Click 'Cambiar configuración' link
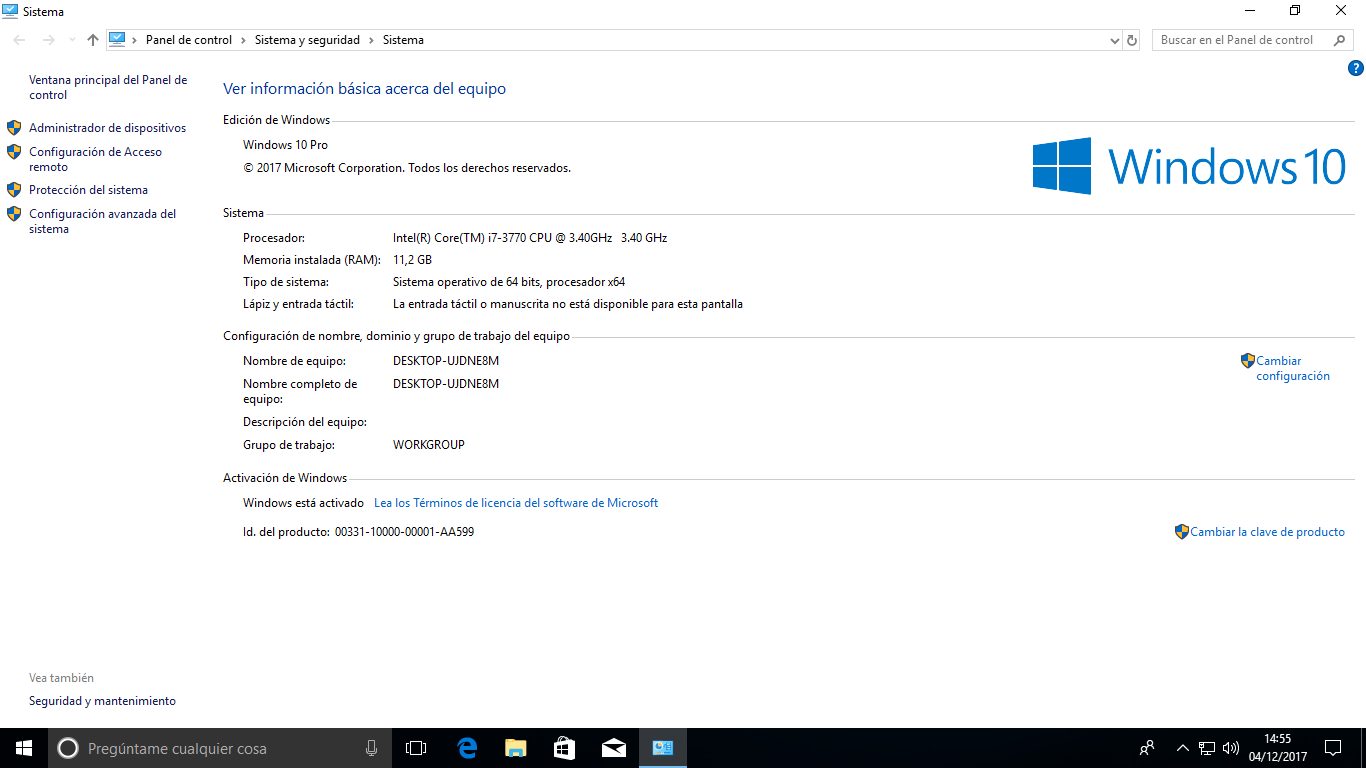The image size is (1366, 768). pos(1293,369)
